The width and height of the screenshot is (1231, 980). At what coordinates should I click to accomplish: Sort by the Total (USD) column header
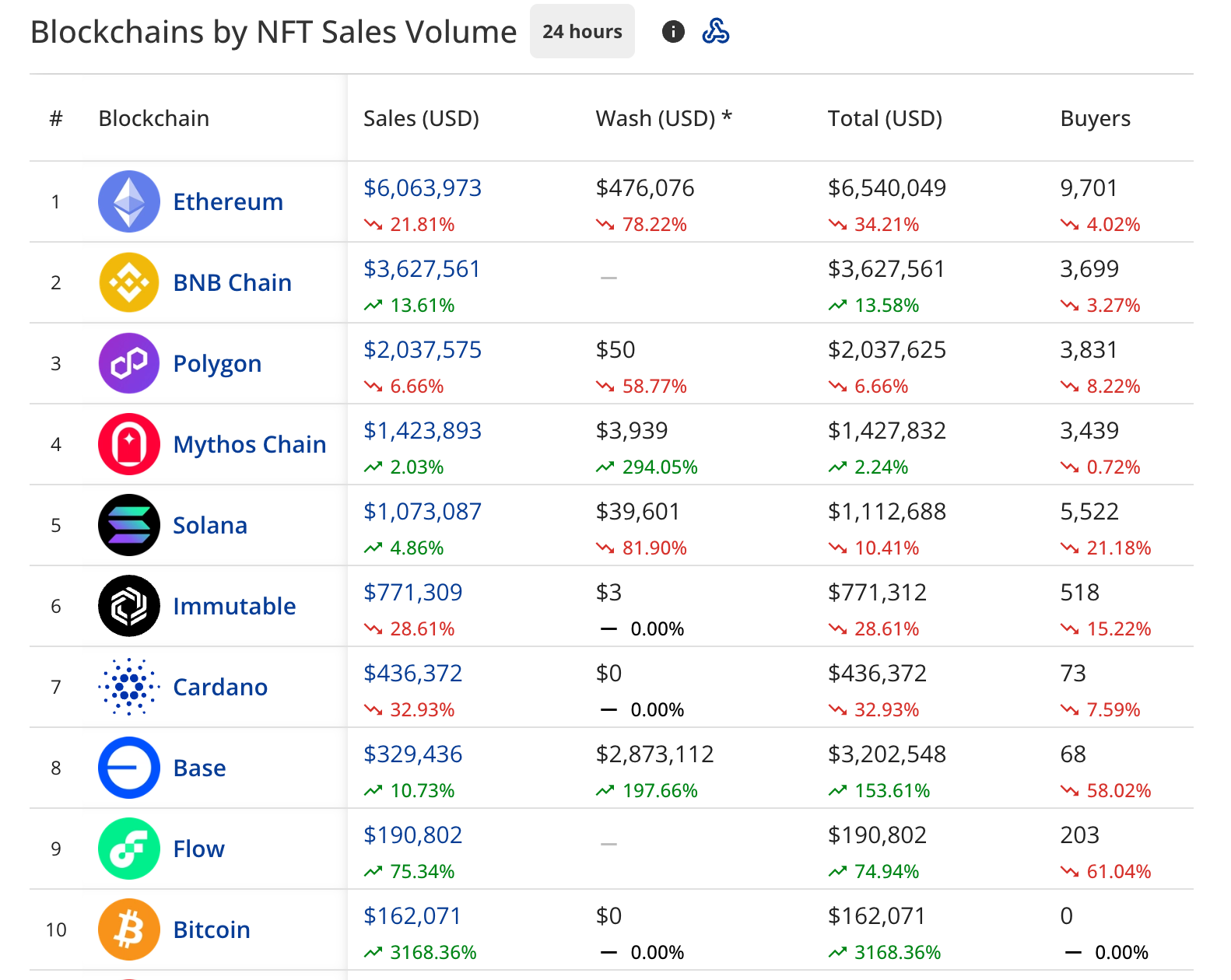point(885,118)
